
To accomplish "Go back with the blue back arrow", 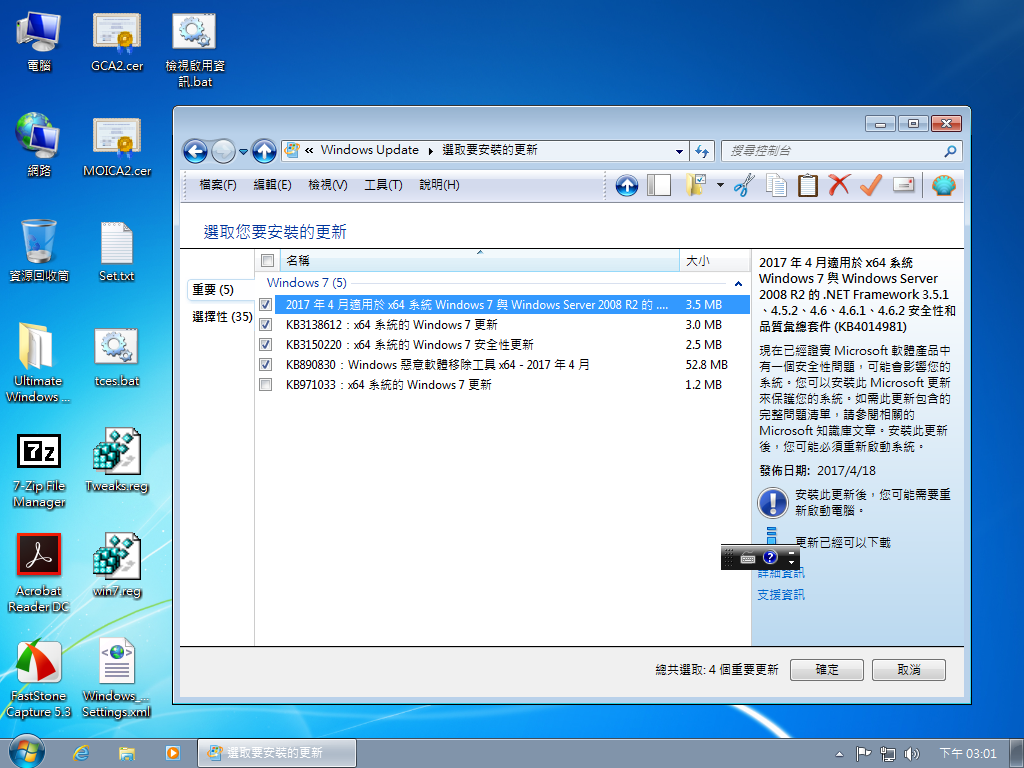I will [x=195, y=152].
